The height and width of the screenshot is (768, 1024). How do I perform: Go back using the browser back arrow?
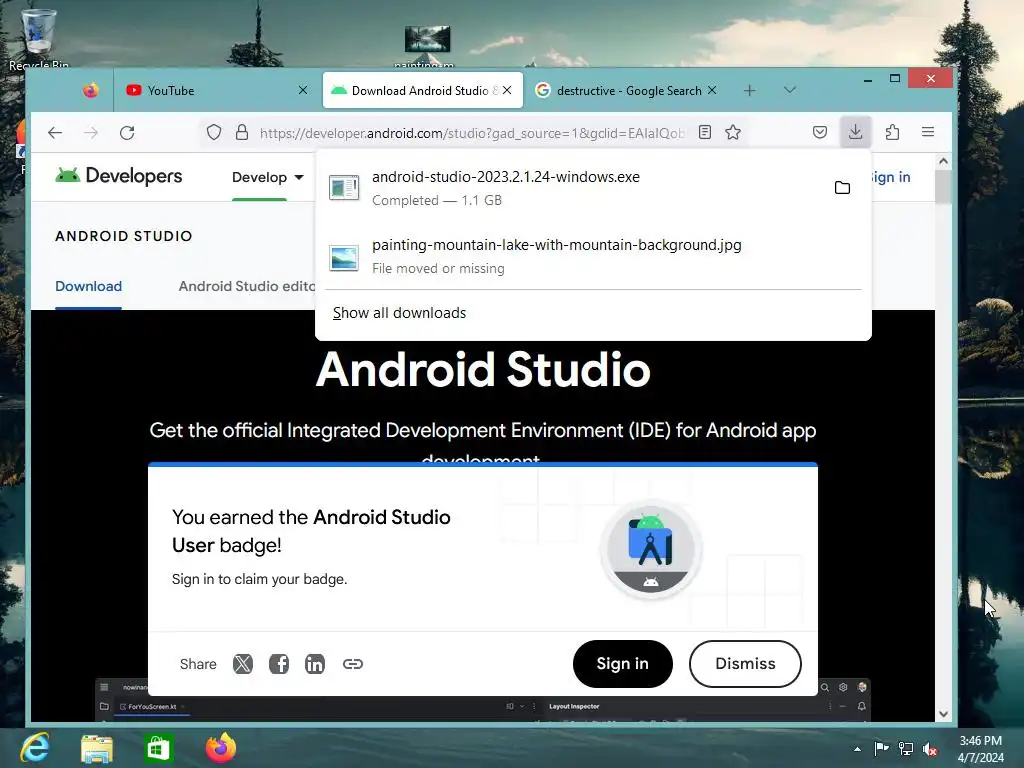pos(55,133)
